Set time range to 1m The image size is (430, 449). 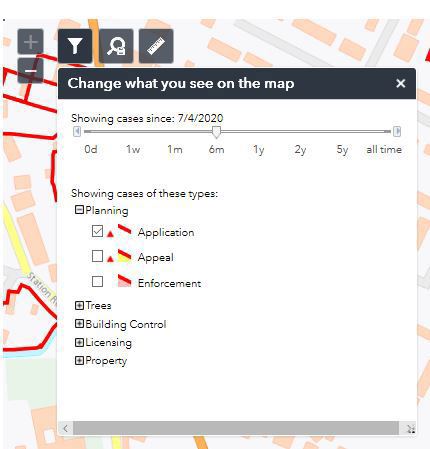[x=175, y=149]
